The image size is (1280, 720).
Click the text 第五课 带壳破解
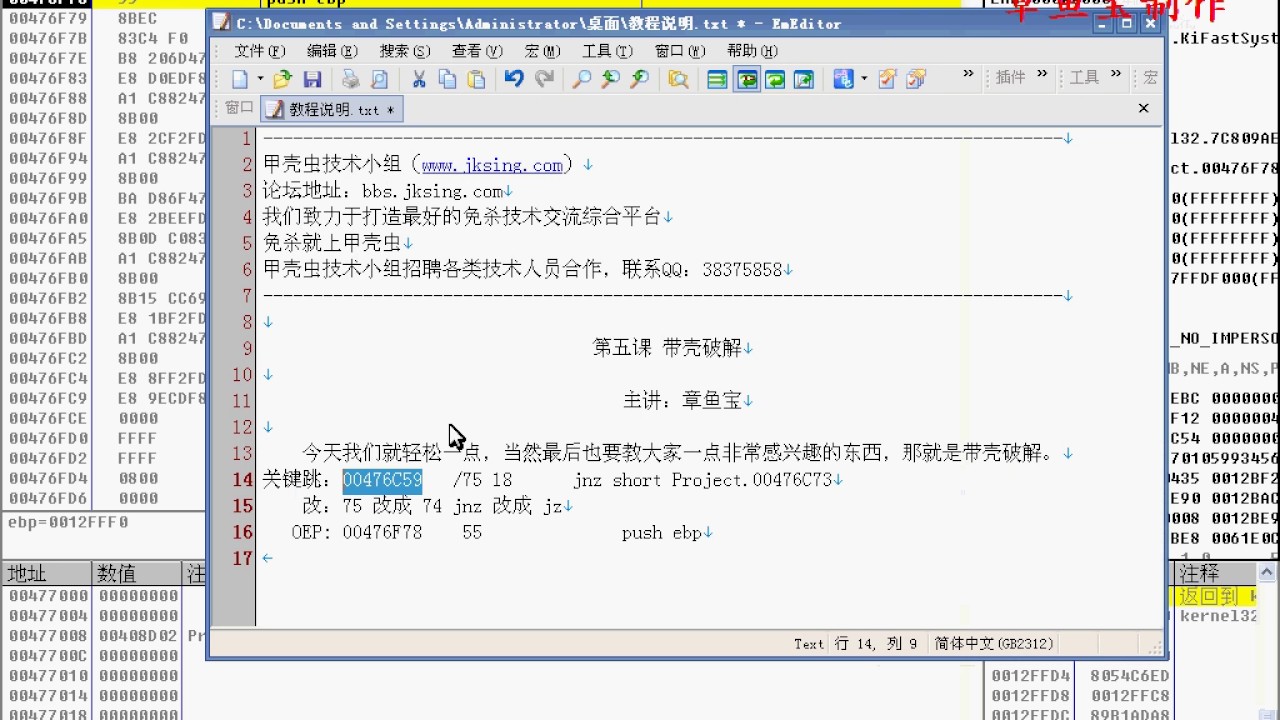(667, 348)
